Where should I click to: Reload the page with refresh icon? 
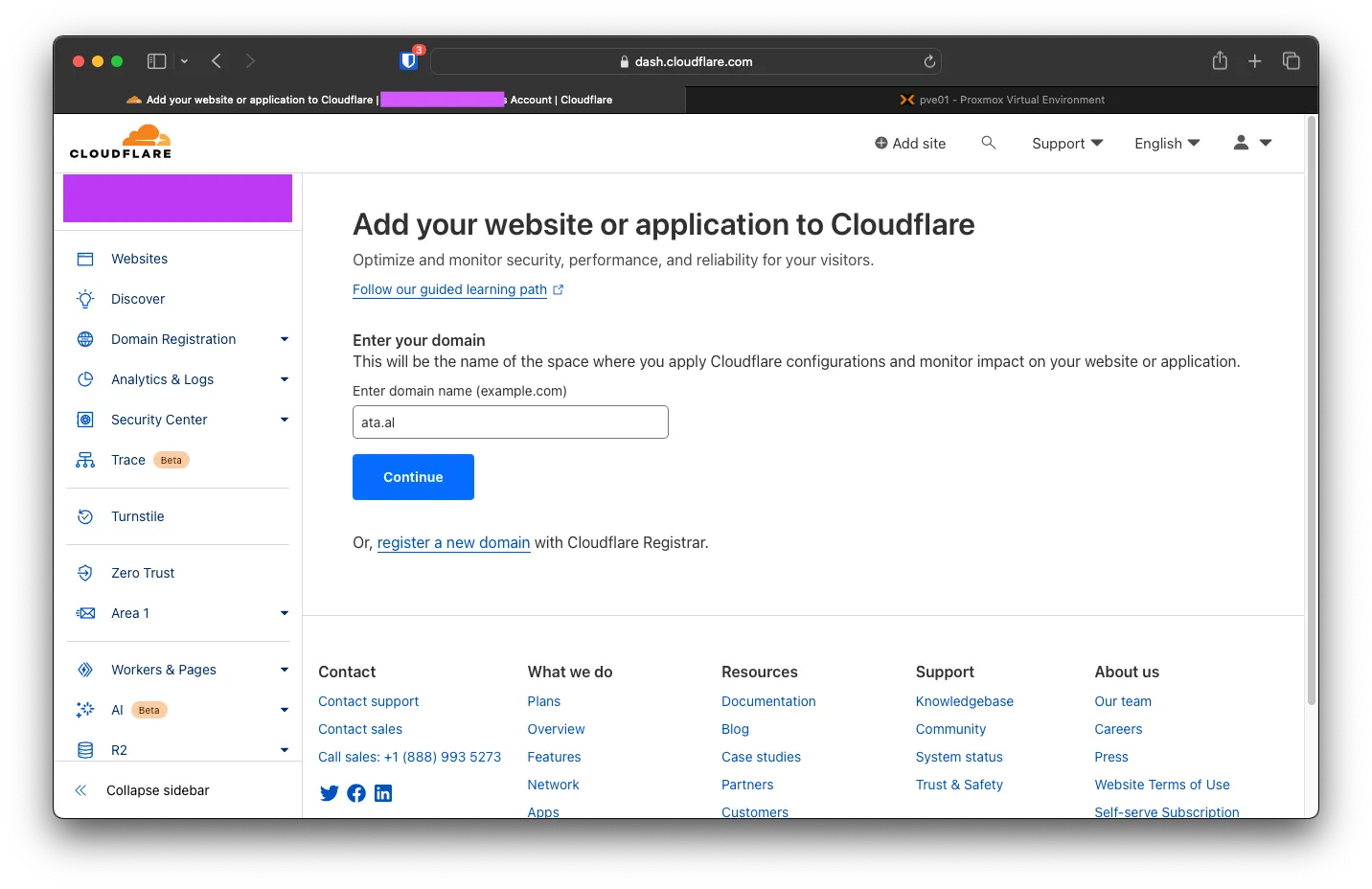pos(929,61)
